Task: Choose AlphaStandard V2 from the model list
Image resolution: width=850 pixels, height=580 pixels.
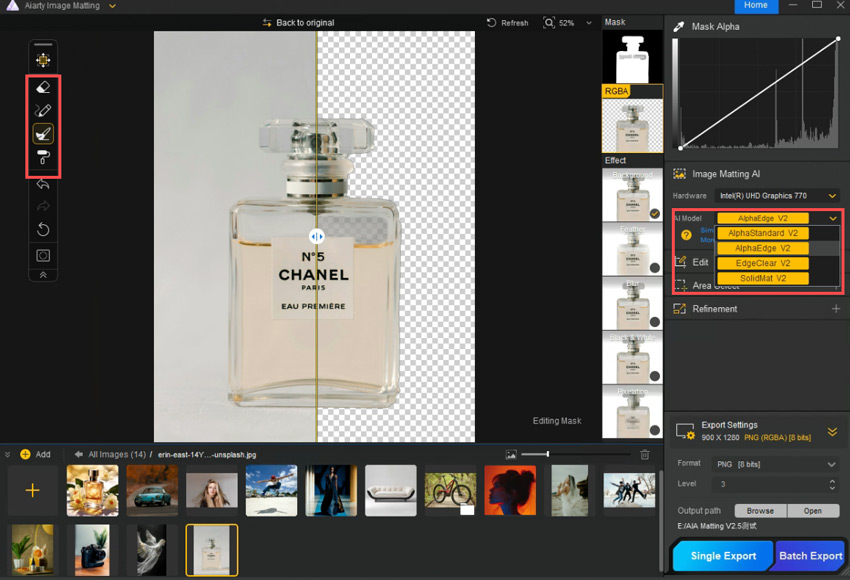Action: coord(763,233)
